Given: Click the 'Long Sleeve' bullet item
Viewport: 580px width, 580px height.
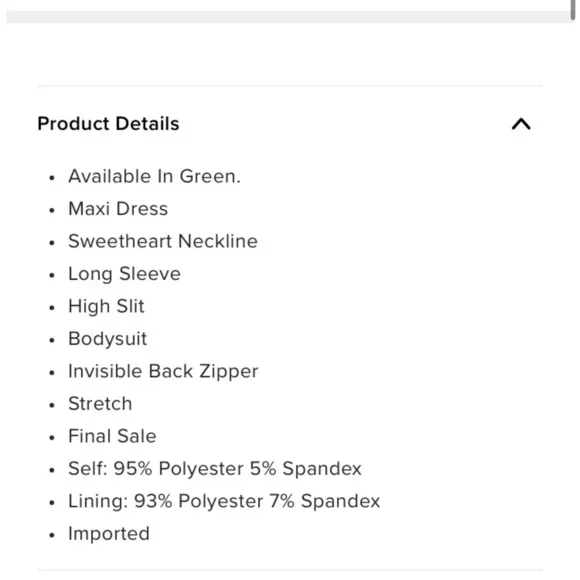Looking at the screenshot, I should (x=125, y=274).
